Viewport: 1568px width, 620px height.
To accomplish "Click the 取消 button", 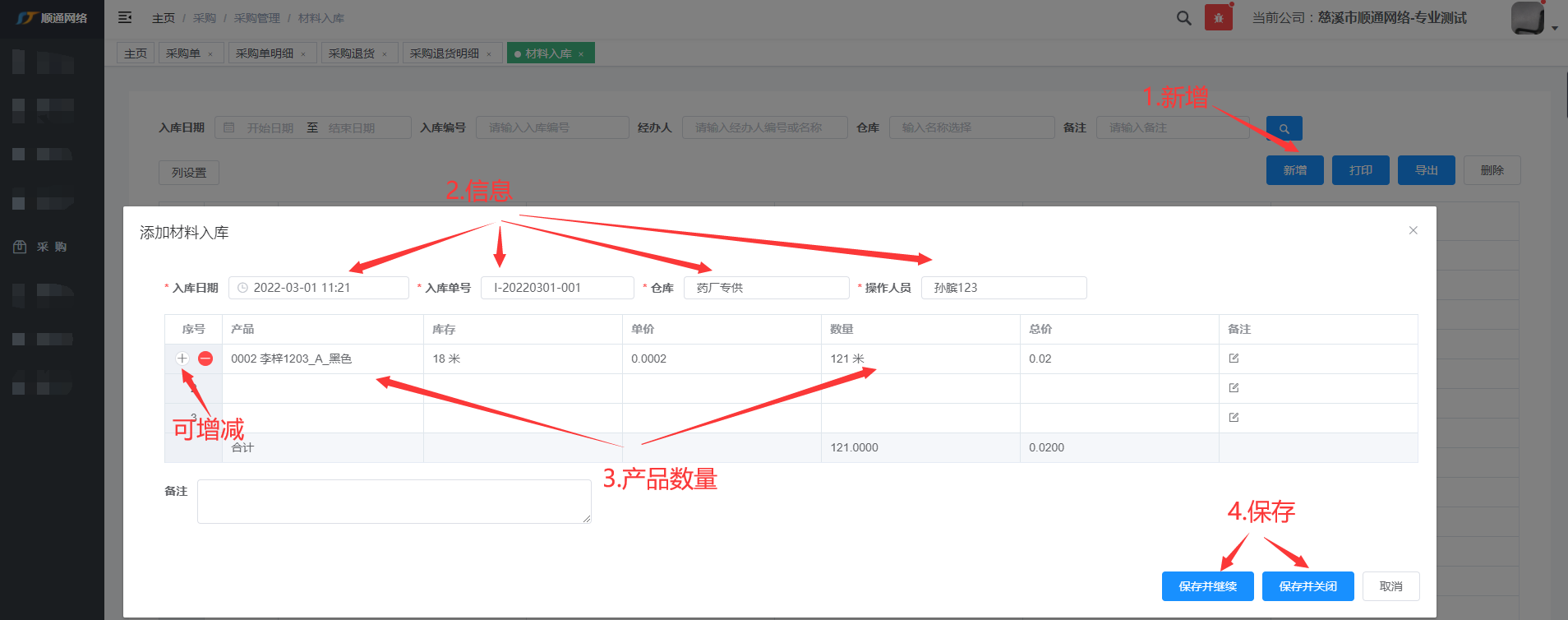I will 1390,586.
